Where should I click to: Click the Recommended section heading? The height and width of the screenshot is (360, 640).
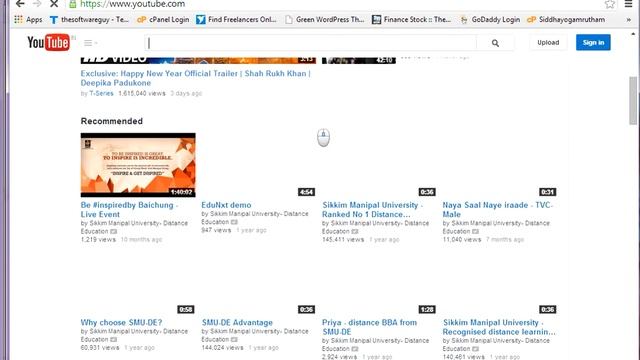click(x=111, y=121)
